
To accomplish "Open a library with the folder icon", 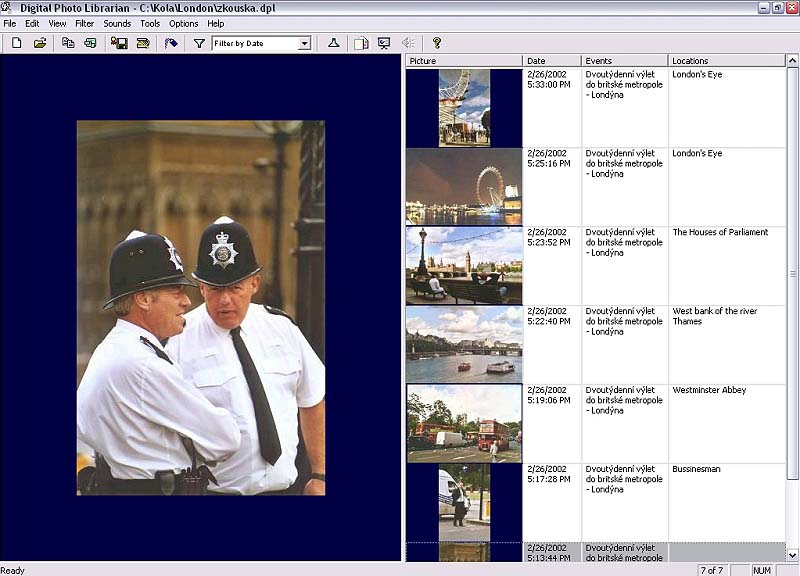I will click(40, 43).
